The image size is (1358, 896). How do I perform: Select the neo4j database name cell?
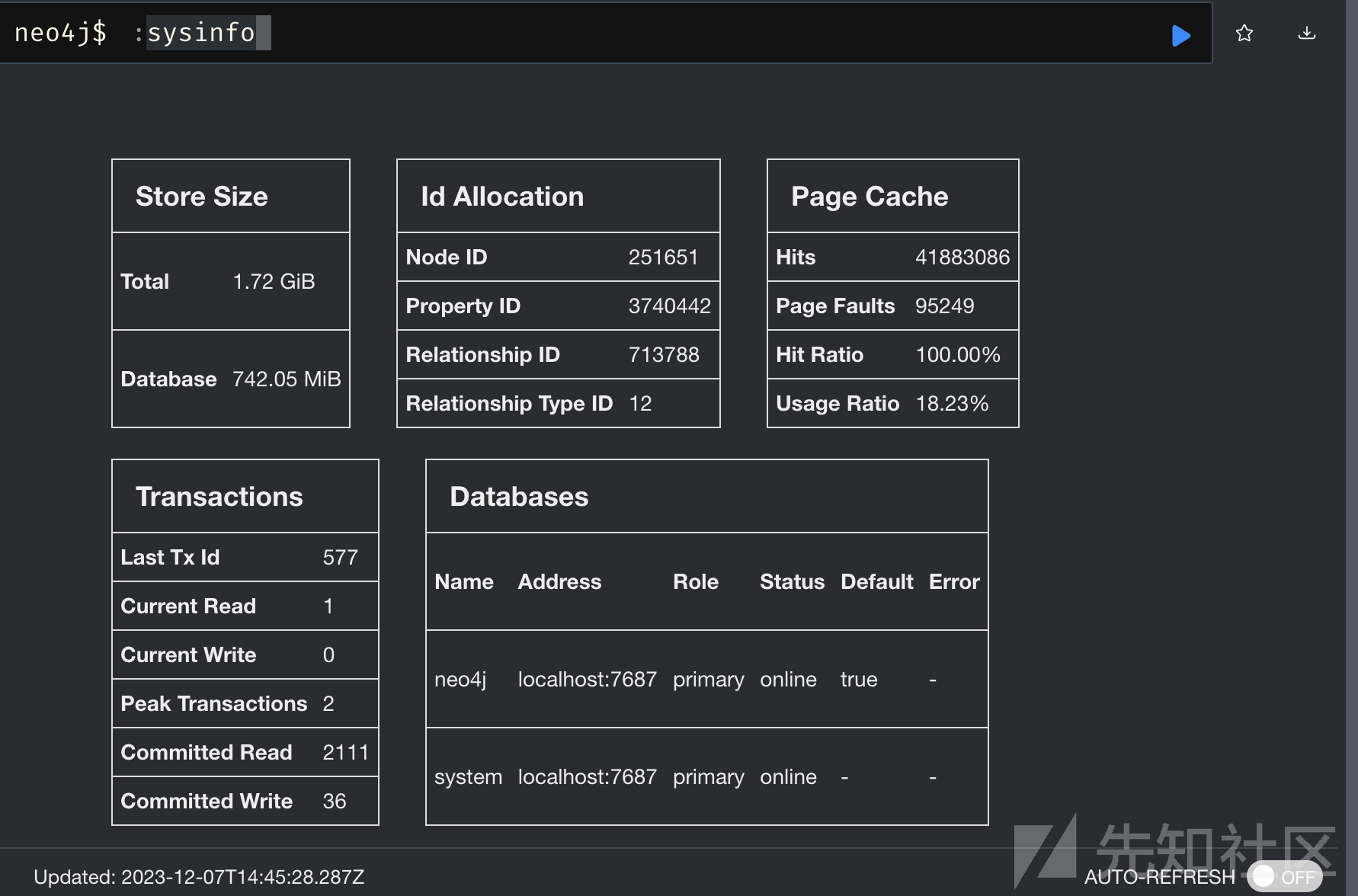460,680
